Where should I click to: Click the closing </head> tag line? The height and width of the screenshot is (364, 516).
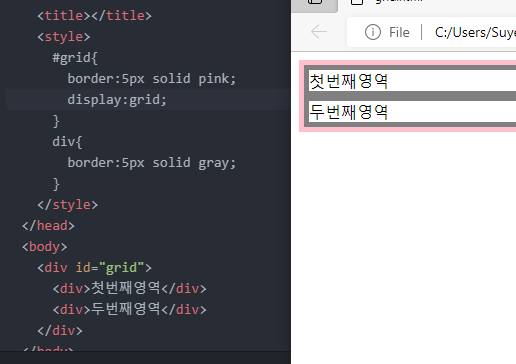(48, 226)
